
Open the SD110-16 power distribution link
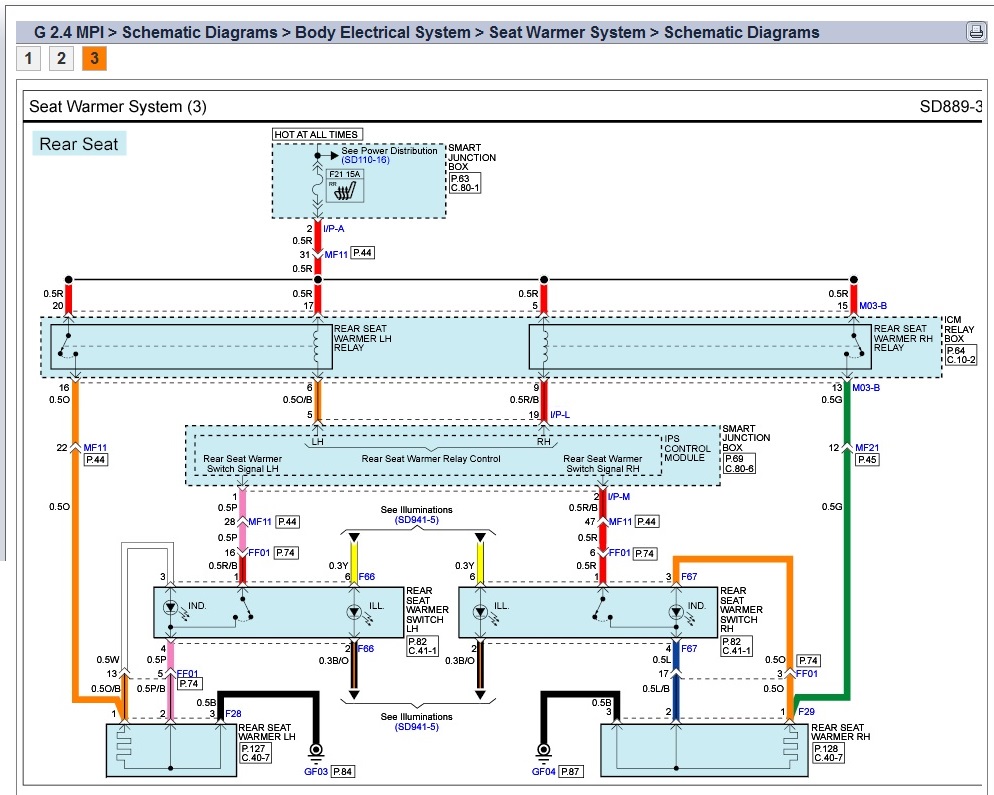(365, 160)
